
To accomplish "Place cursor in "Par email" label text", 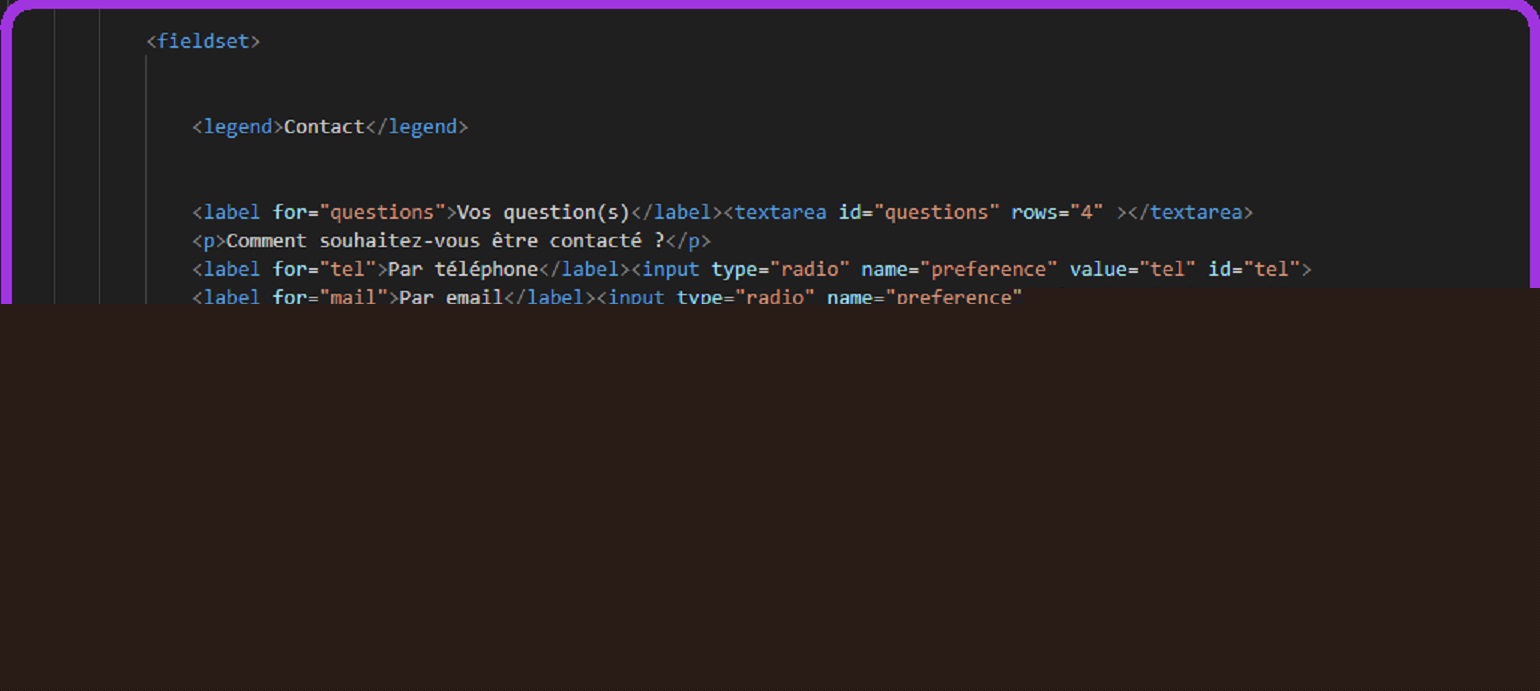I will (x=450, y=297).
